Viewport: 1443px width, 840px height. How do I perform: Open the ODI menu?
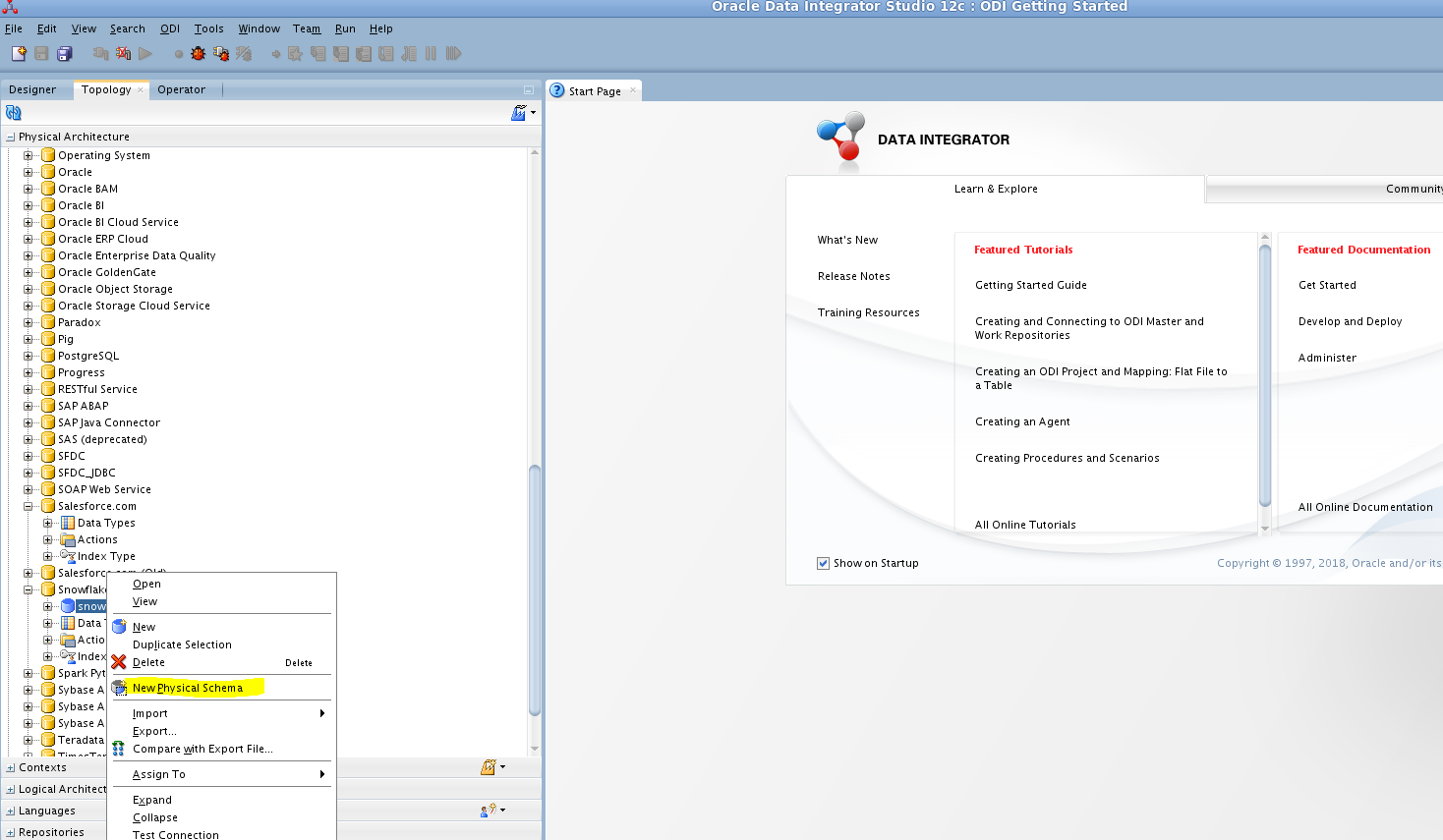[x=170, y=28]
